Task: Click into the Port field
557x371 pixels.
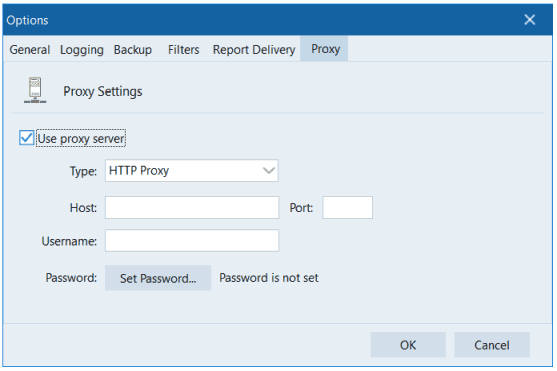Action: click(347, 208)
